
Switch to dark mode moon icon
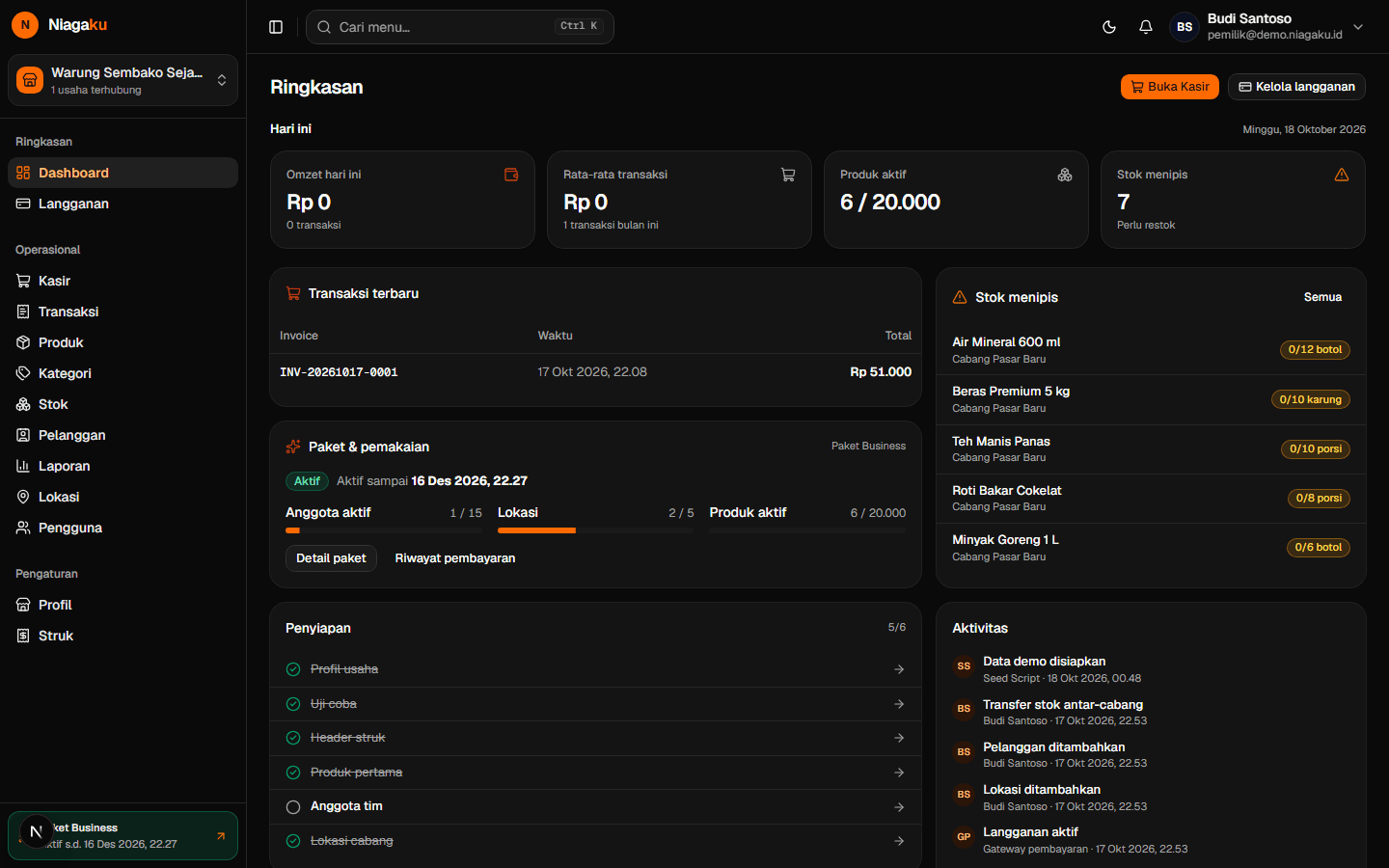[x=1109, y=27]
